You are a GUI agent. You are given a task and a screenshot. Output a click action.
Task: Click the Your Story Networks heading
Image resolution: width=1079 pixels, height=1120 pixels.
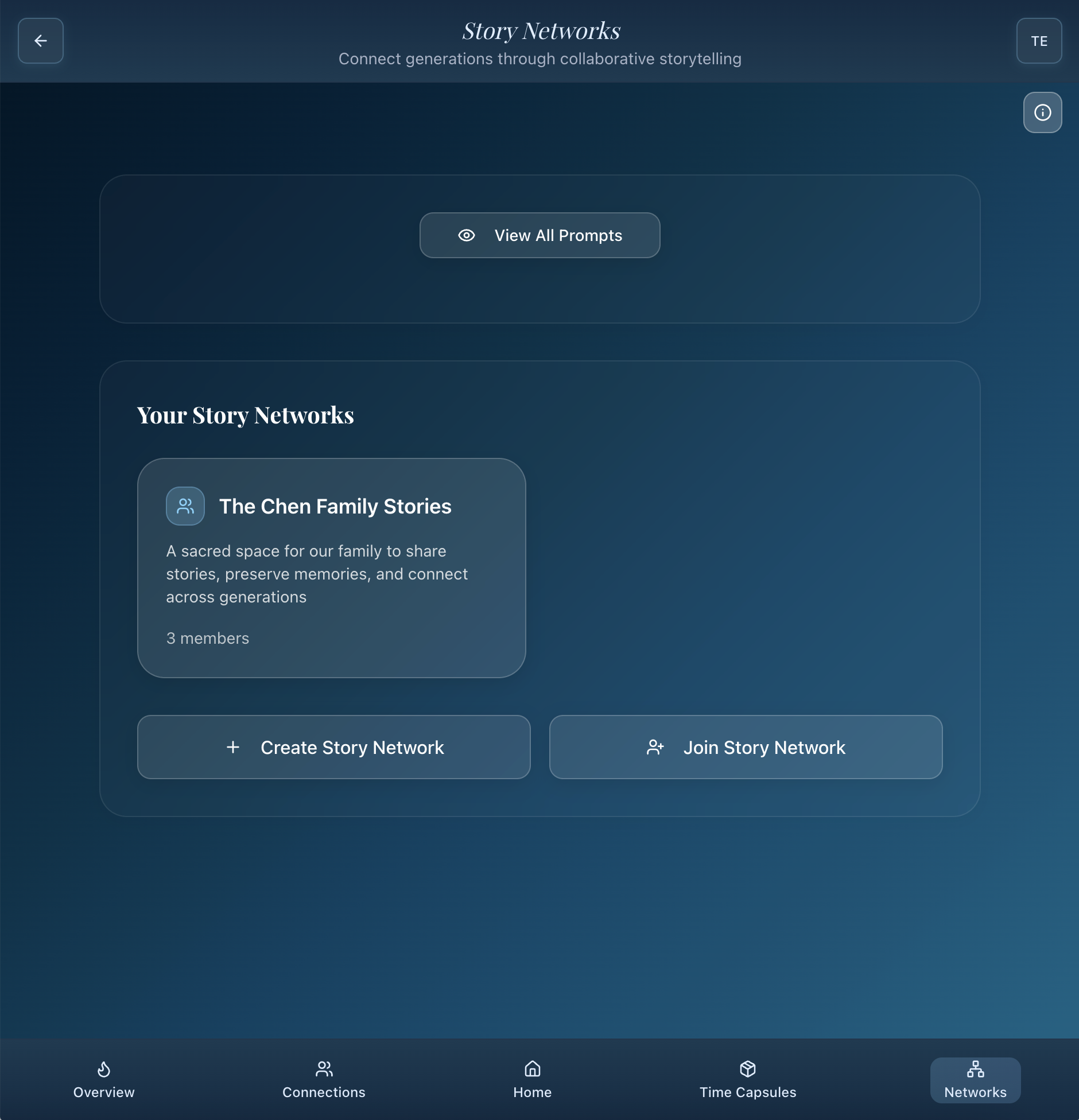(x=246, y=415)
